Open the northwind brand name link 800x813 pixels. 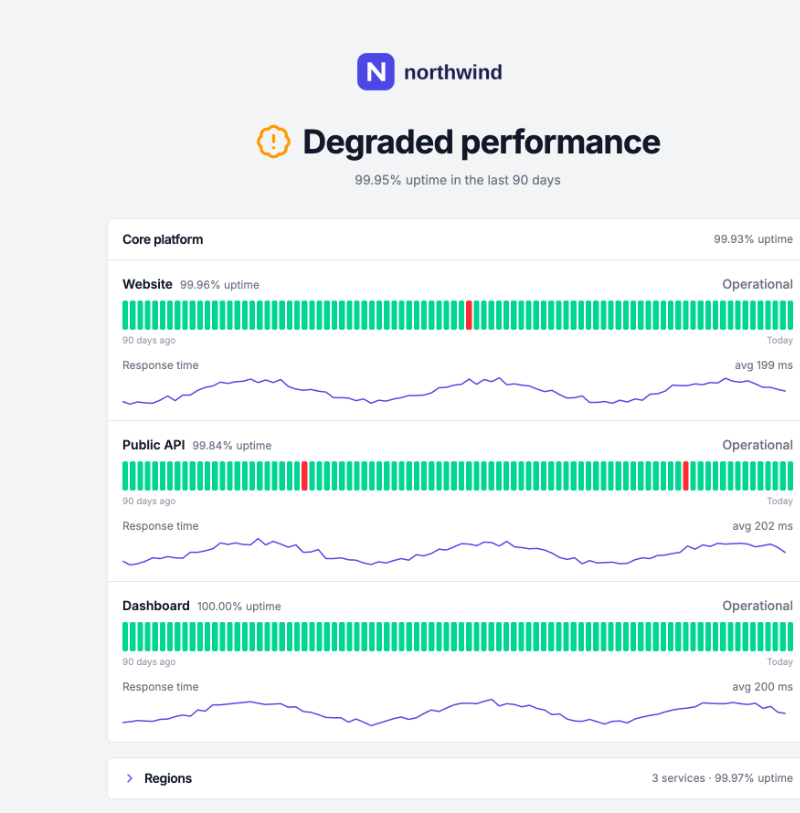tap(453, 72)
